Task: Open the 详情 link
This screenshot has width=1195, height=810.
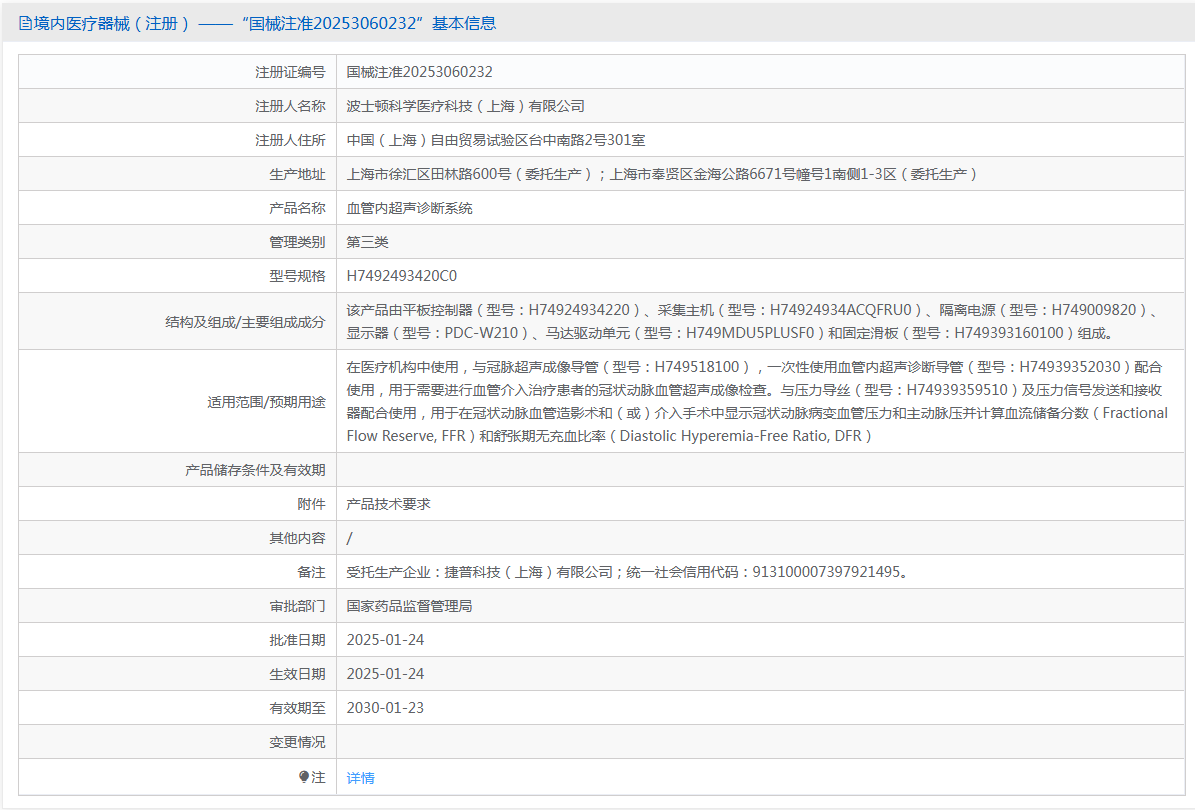Action: tap(360, 777)
